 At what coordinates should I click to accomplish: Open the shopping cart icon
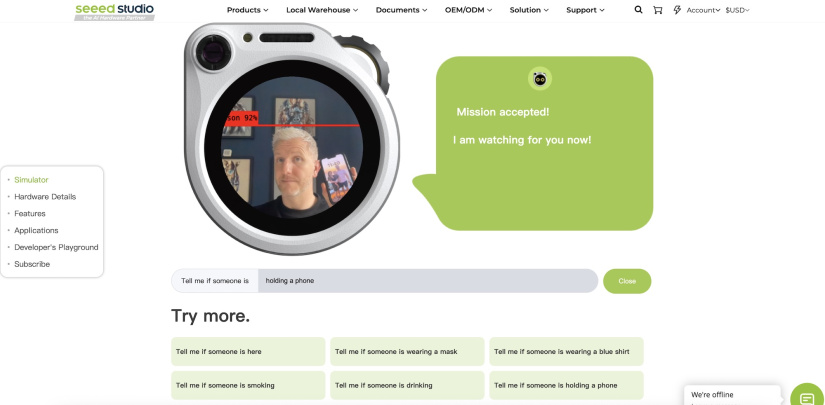[658, 10]
